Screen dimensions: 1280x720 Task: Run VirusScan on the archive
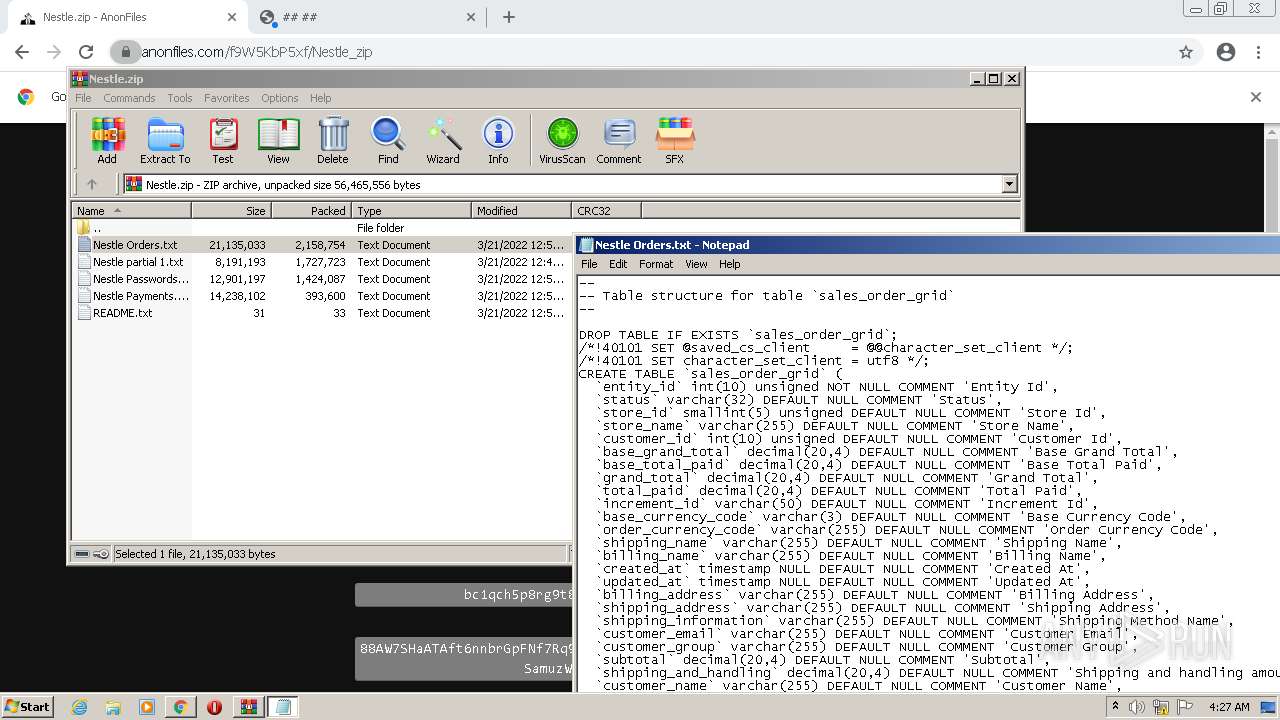pyautogui.click(x=562, y=141)
